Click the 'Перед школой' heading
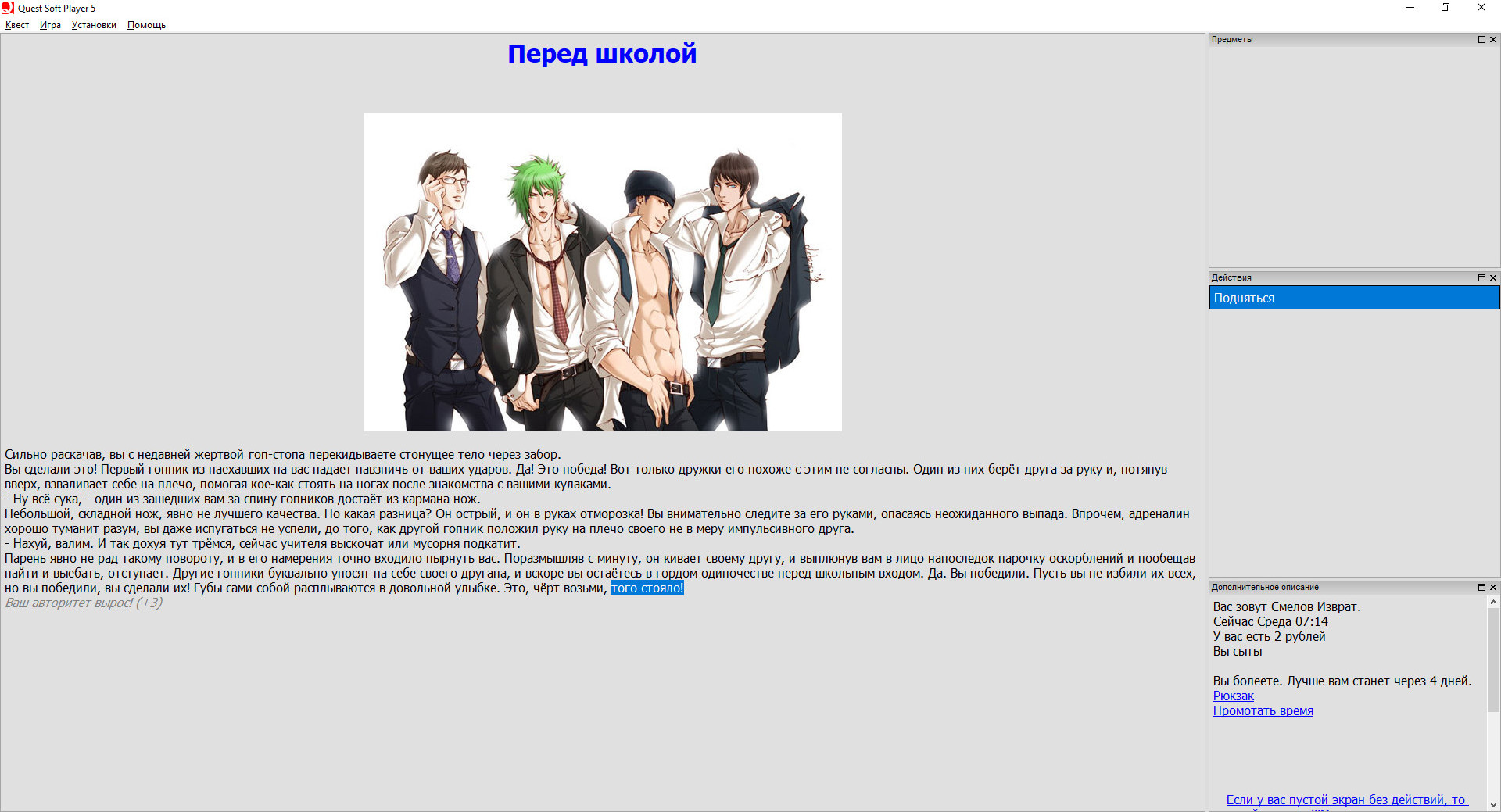The image size is (1501, 812). 602,53
